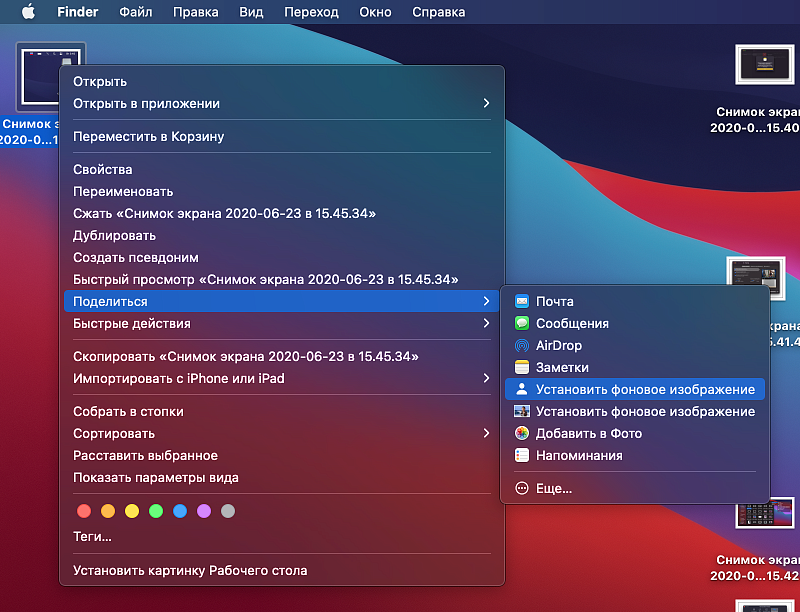800x612 pixels.
Task: Click the Photos icon labeled Добавить в Фото
Action: click(x=521, y=433)
